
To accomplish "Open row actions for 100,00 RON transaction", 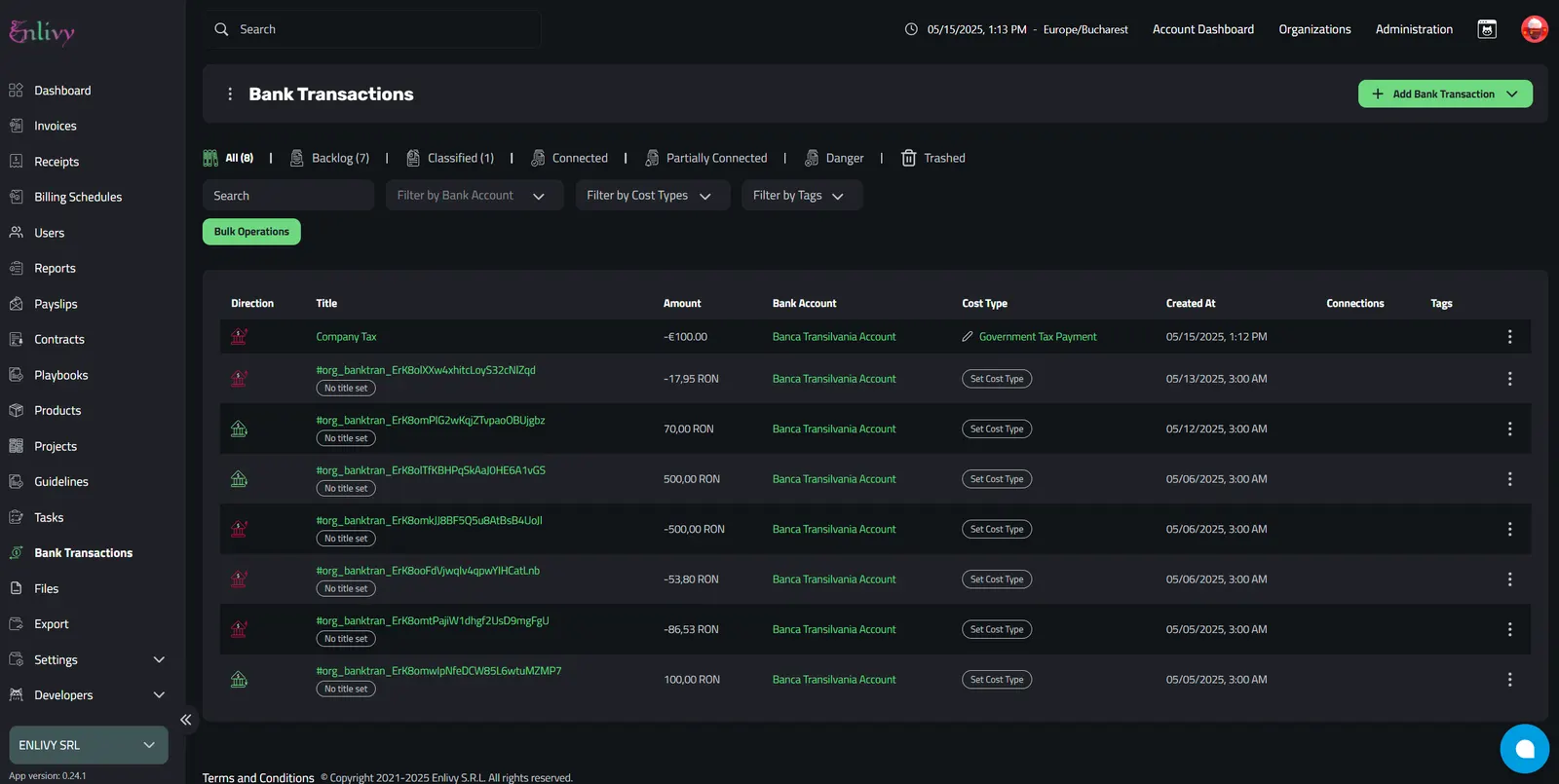I will pos(1509,680).
